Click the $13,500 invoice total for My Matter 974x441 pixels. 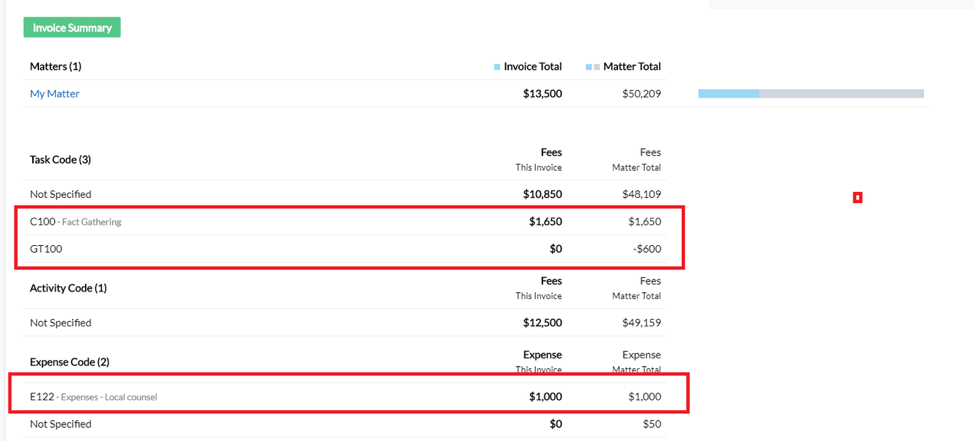542,94
